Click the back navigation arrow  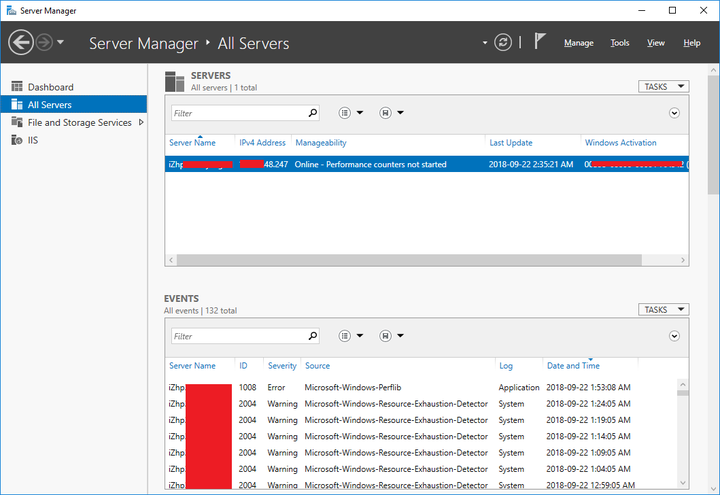(21, 43)
